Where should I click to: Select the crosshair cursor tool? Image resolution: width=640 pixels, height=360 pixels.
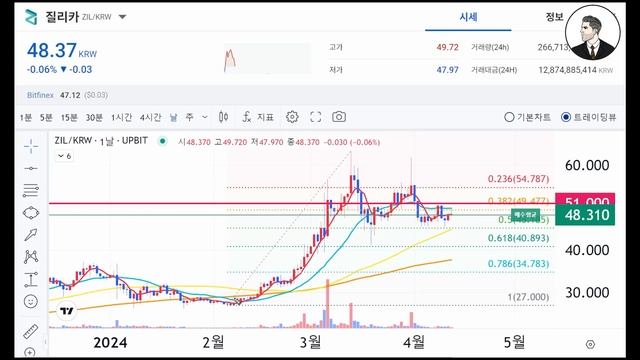tap(31, 146)
